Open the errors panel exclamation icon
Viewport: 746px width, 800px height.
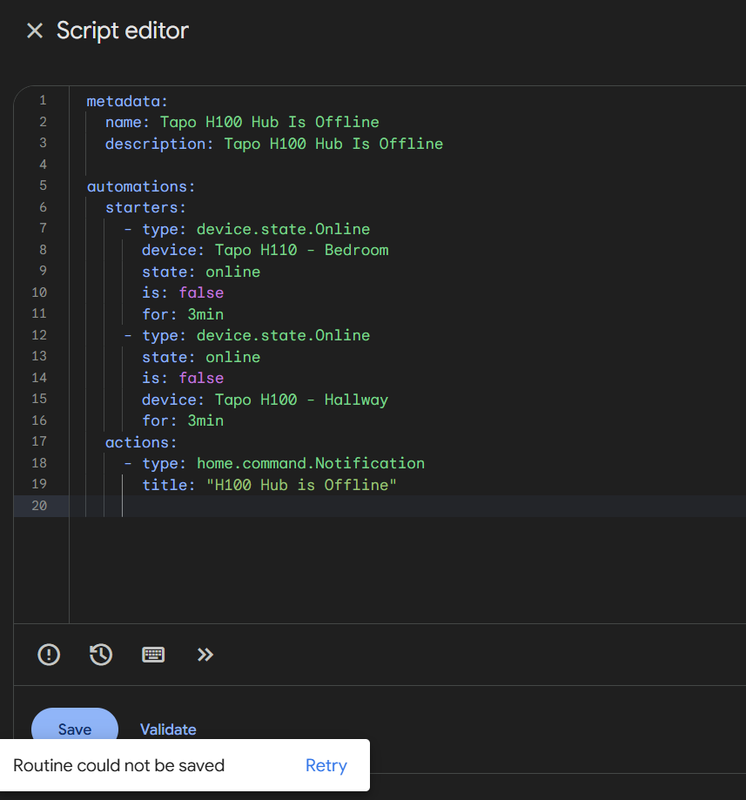tap(49, 655)
